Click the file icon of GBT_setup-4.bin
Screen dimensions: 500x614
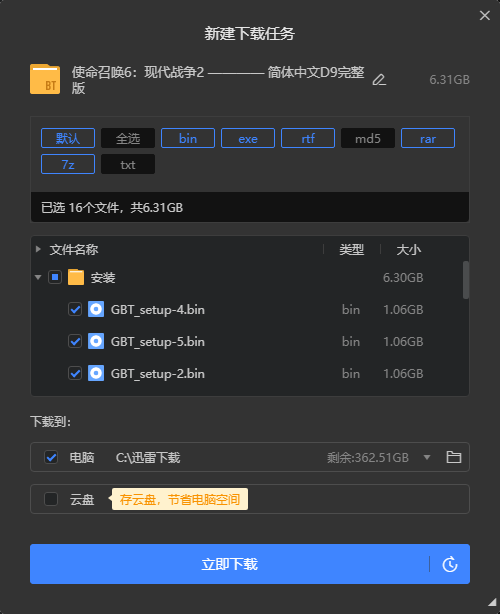(x=96, y=309)
